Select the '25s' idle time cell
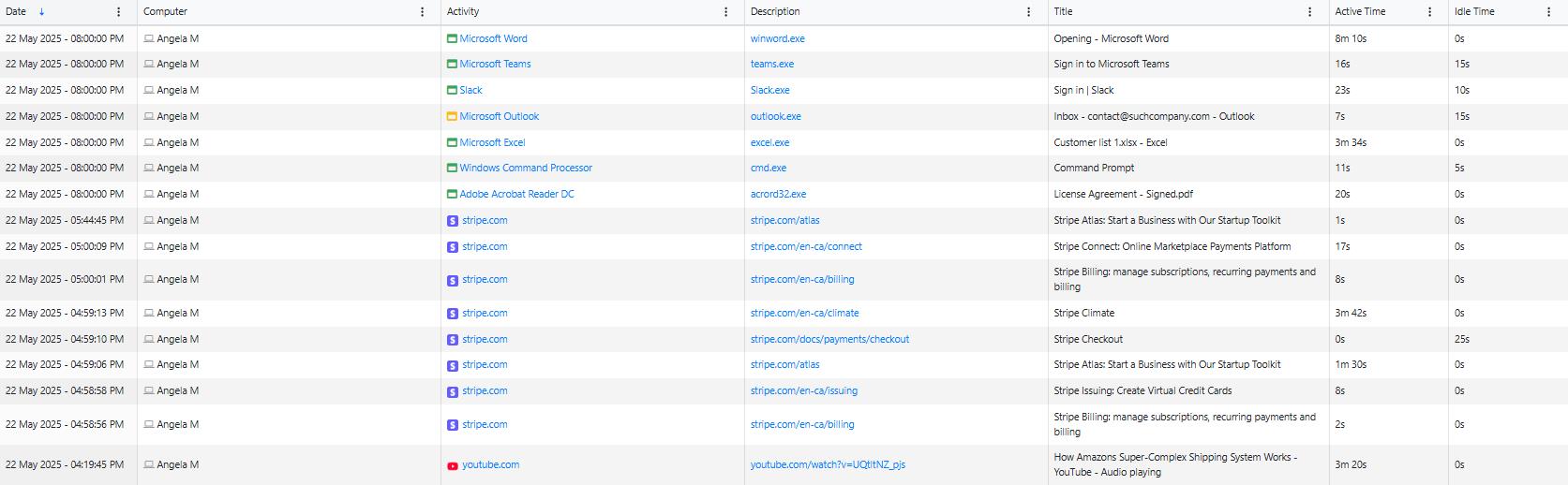Image resolution: width=1568 pixels, height=485 pixels. point(1462,340)
